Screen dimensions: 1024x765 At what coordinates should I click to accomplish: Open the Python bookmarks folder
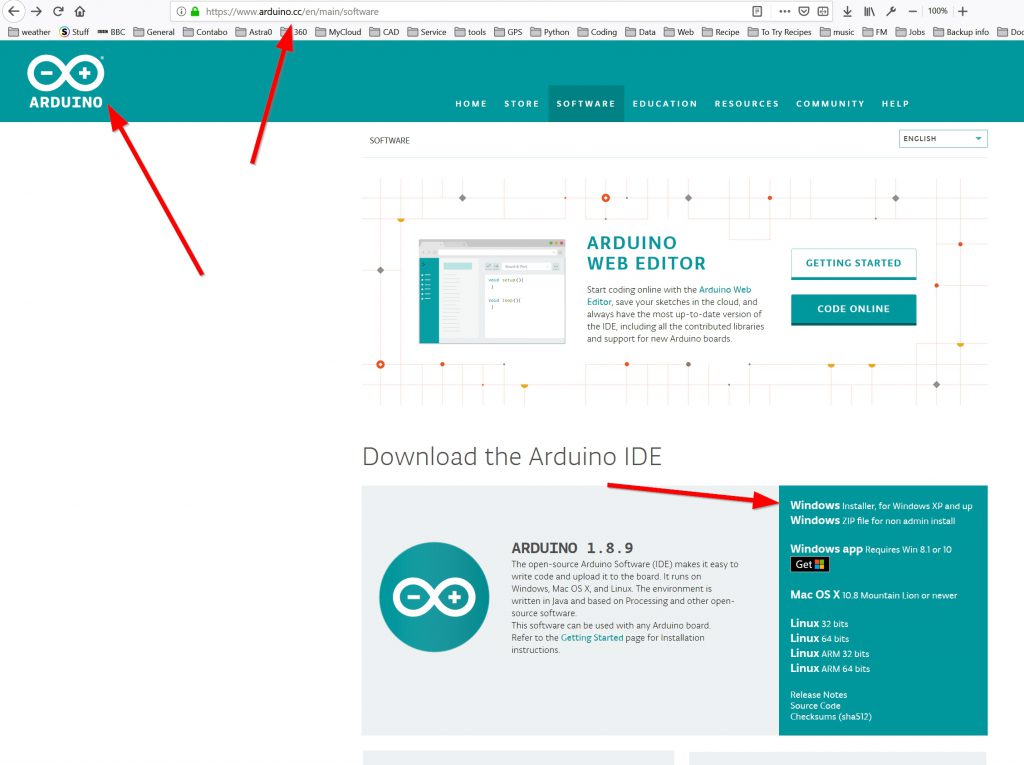coord(550,32)
